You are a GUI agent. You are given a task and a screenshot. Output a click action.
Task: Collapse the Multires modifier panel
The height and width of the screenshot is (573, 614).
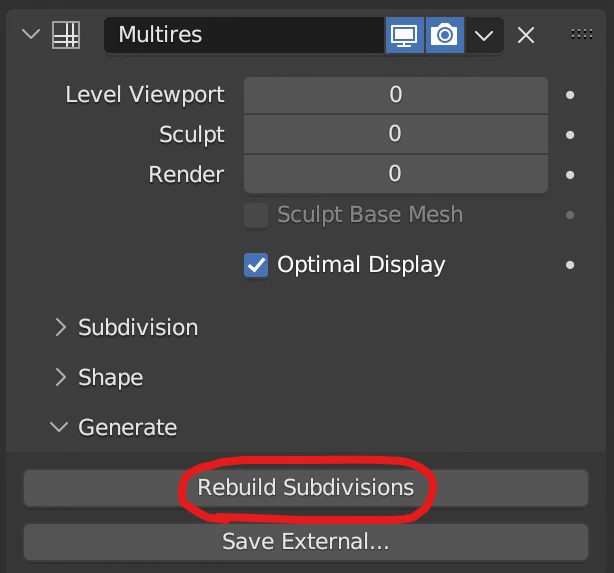[x=31, y=35]
